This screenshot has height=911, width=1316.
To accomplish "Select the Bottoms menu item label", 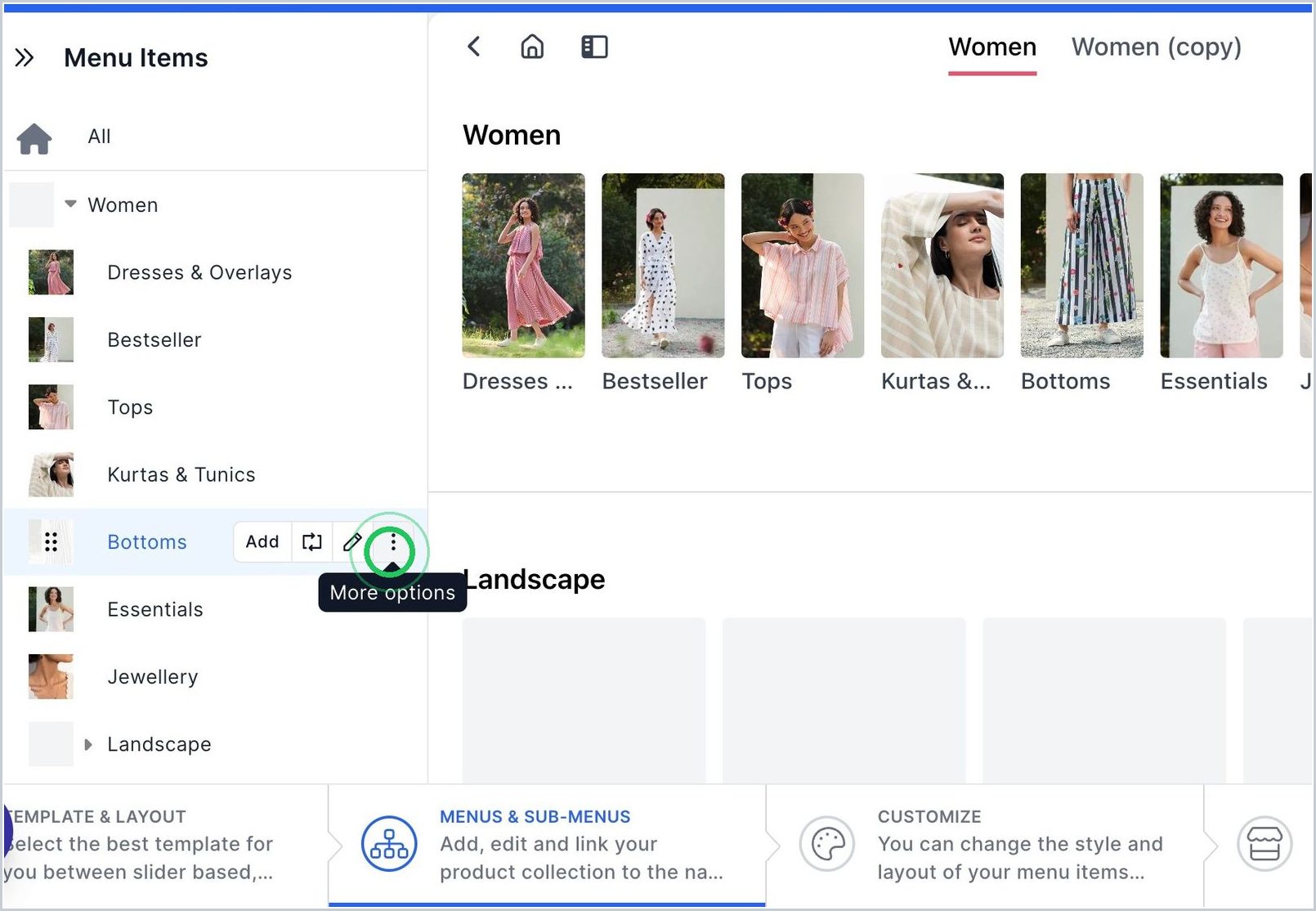I will click(x=147, y=541).
